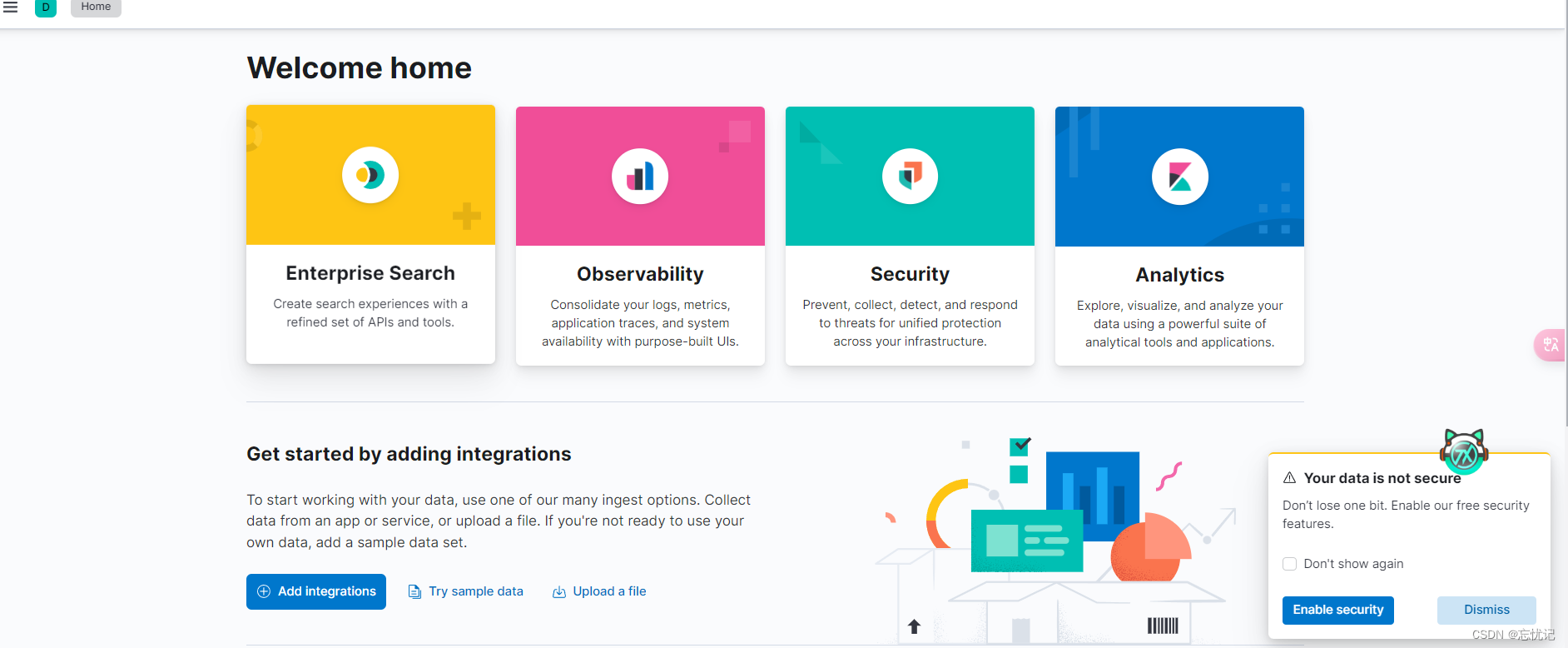Click the pink translate widget icon

[x=1550, y=345]
